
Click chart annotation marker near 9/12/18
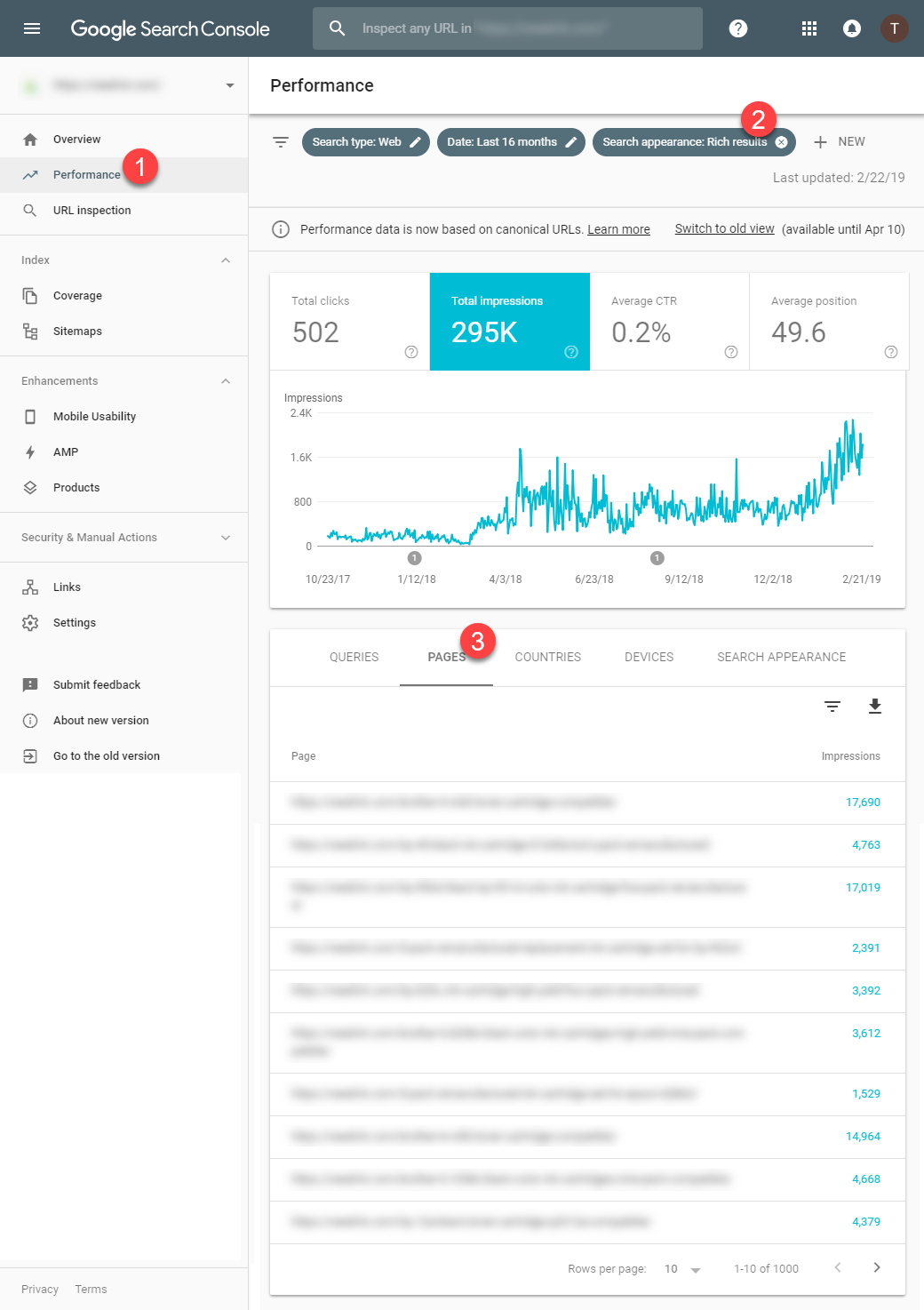(x=657, y=558)
